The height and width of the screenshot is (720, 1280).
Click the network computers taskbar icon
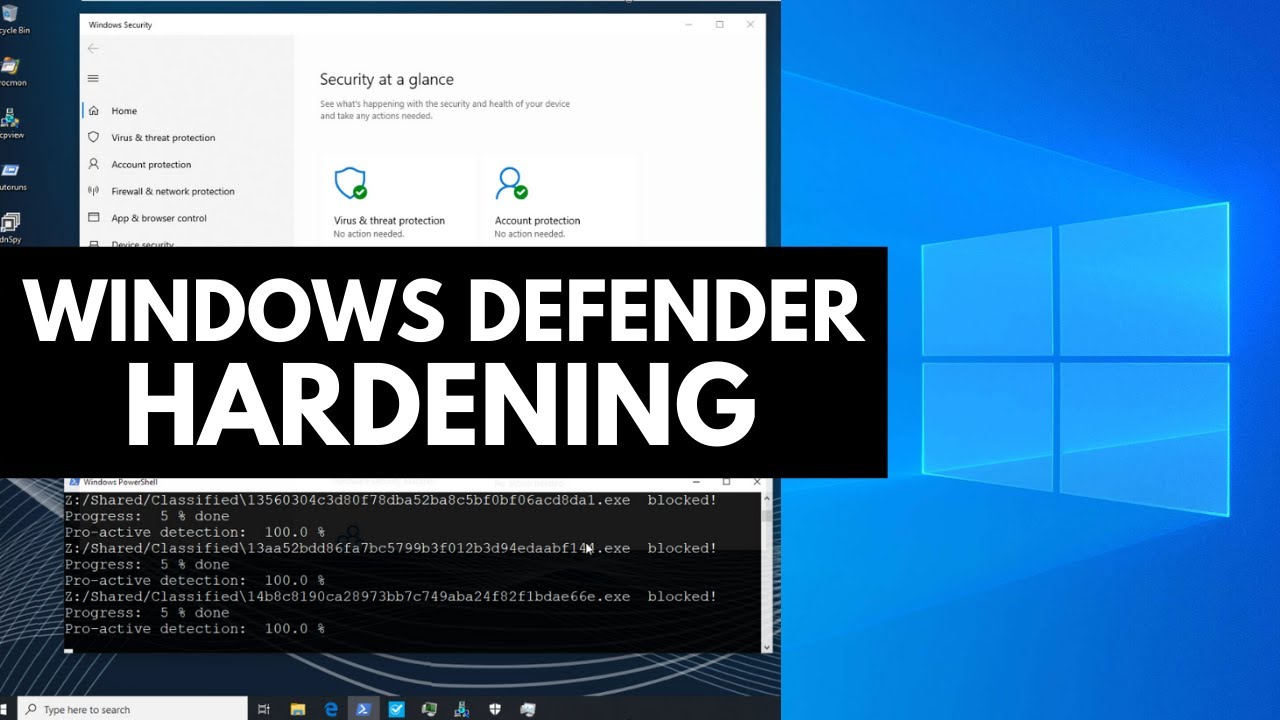click(463, 709)
